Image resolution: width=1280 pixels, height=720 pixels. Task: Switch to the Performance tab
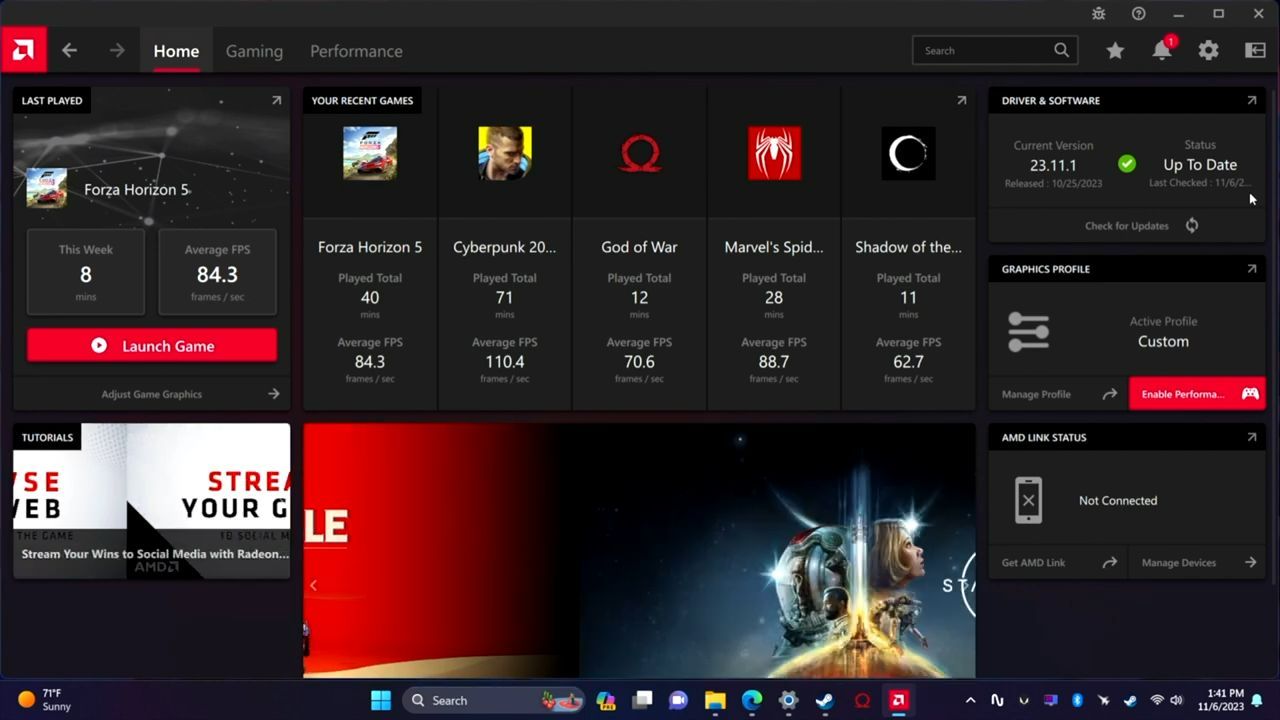(x=356, y=51)
